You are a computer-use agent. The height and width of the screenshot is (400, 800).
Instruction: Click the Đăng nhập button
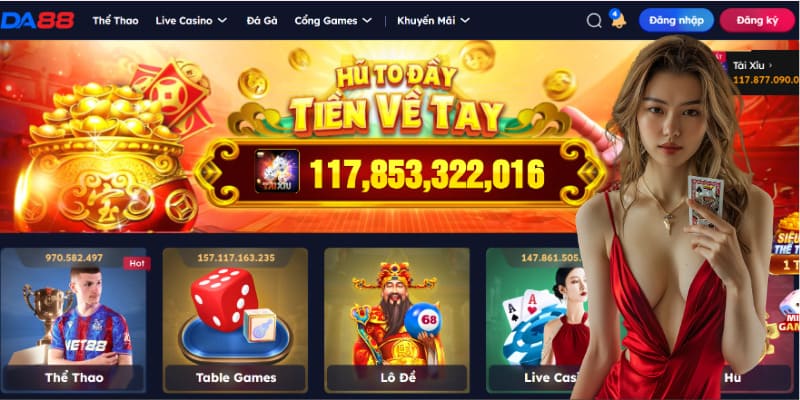click(x=676, y=20)
